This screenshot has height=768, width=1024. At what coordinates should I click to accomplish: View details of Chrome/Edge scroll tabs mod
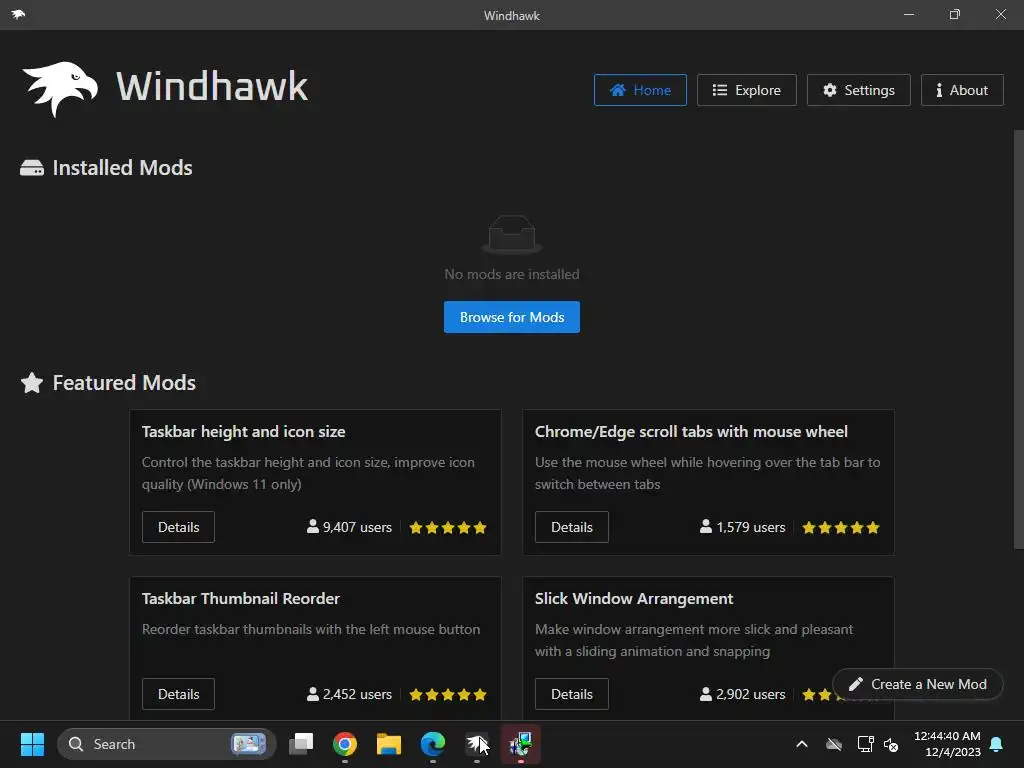point(571,527)
